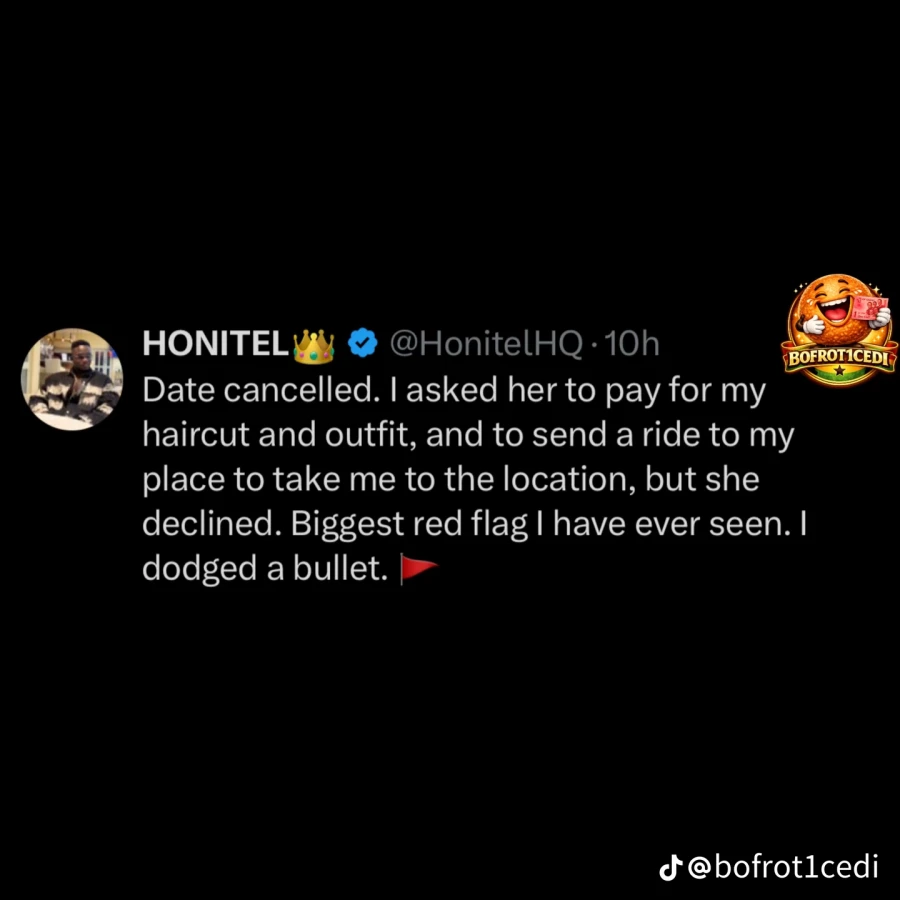Click the black star below the banner
This screenshot has width=900, height=900.
pyautogui.click(x=840, y=370)
